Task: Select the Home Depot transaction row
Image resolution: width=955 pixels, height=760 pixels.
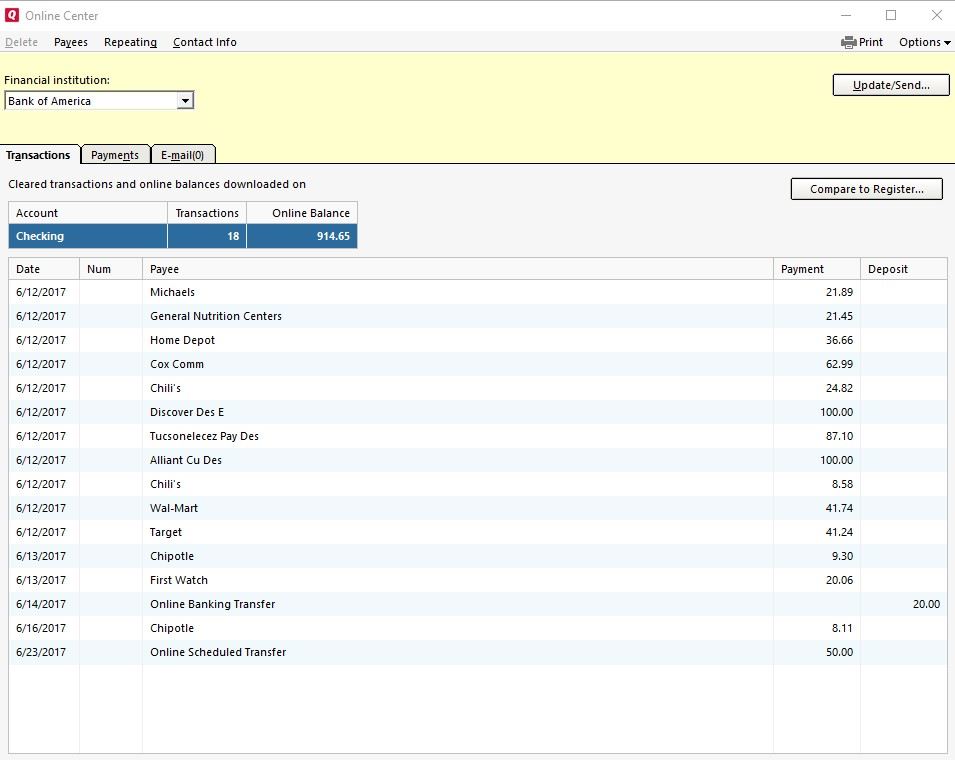Action: pos(183,340)
